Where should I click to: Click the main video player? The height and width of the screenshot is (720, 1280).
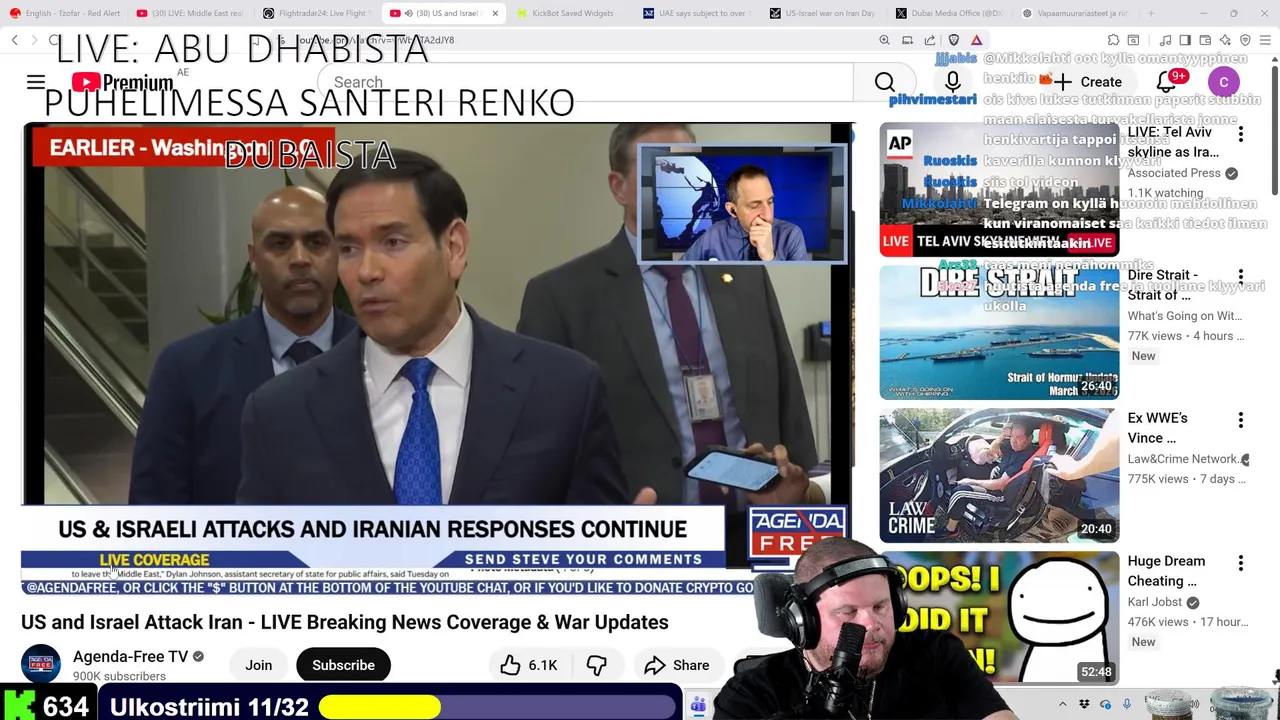[438, 360]
